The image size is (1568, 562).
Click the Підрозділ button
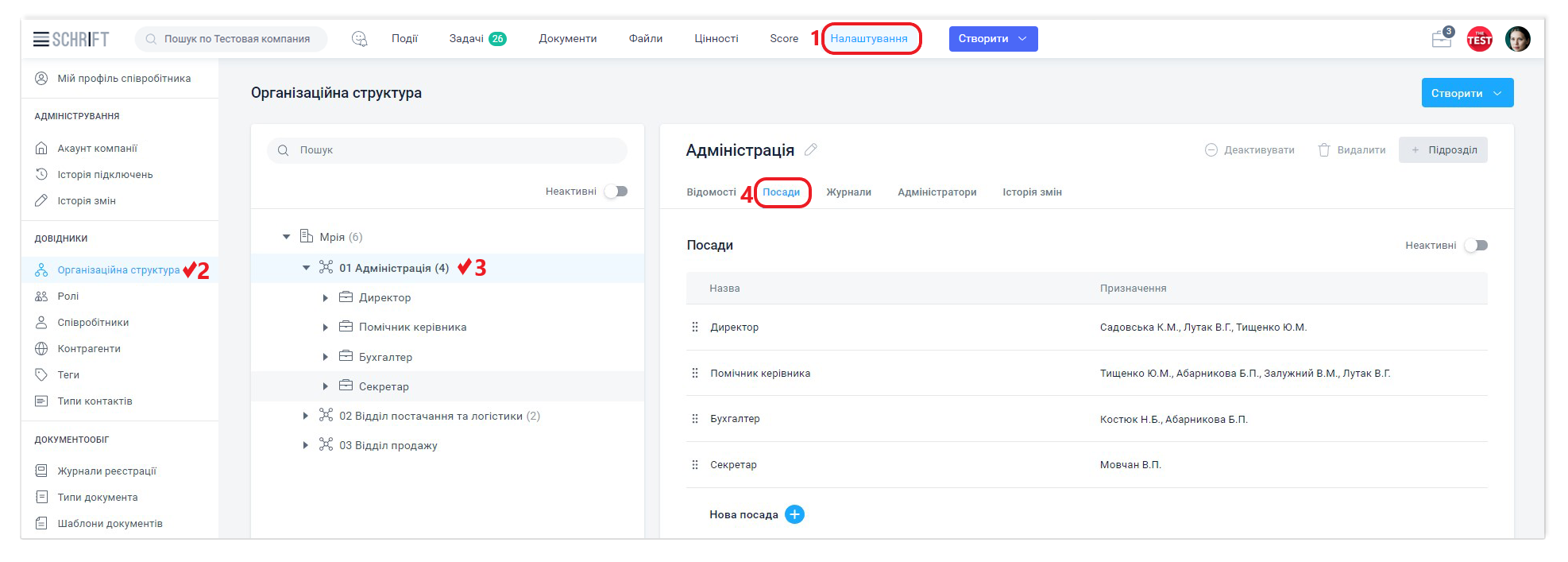tap(1442, 150)
